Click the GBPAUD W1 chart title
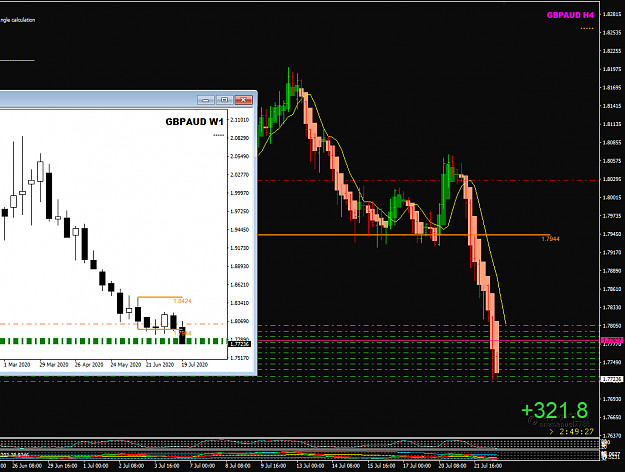 (x=194, y=122)
